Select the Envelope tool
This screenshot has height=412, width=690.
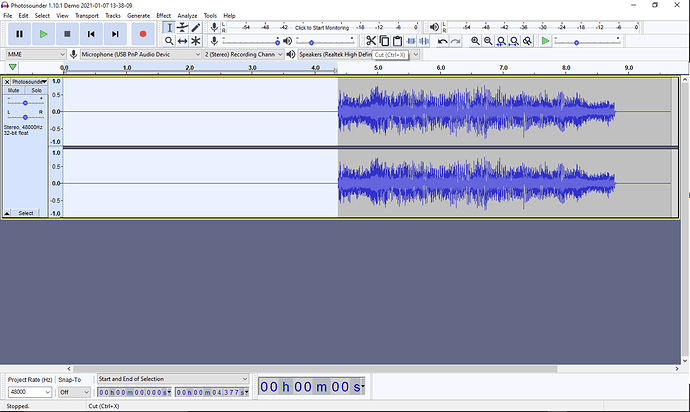pos(182,28)
